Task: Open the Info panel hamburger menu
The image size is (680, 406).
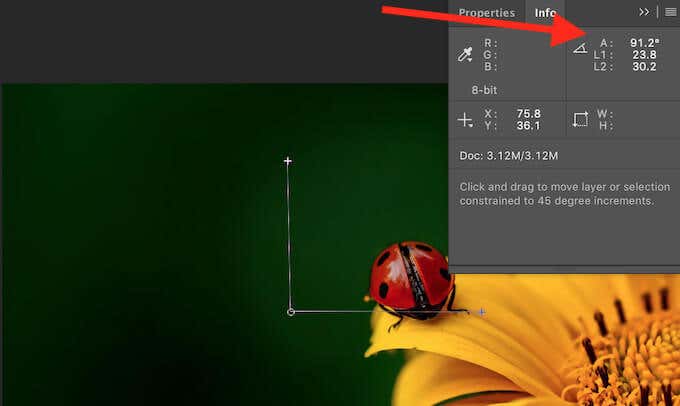Action: (670, 12)
